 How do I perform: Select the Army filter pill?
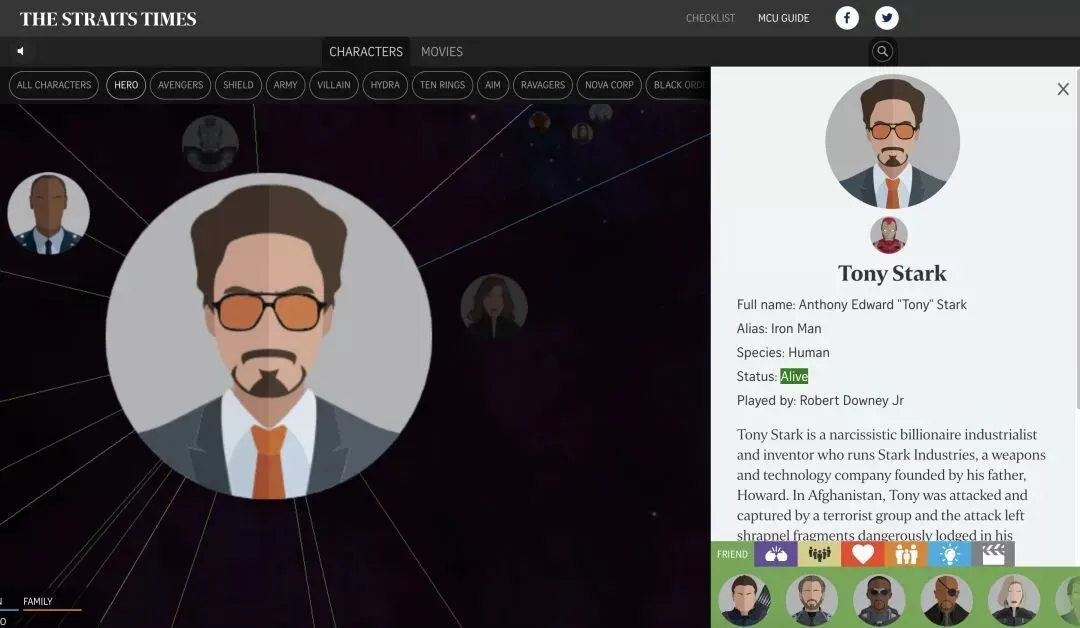[285, 85]
